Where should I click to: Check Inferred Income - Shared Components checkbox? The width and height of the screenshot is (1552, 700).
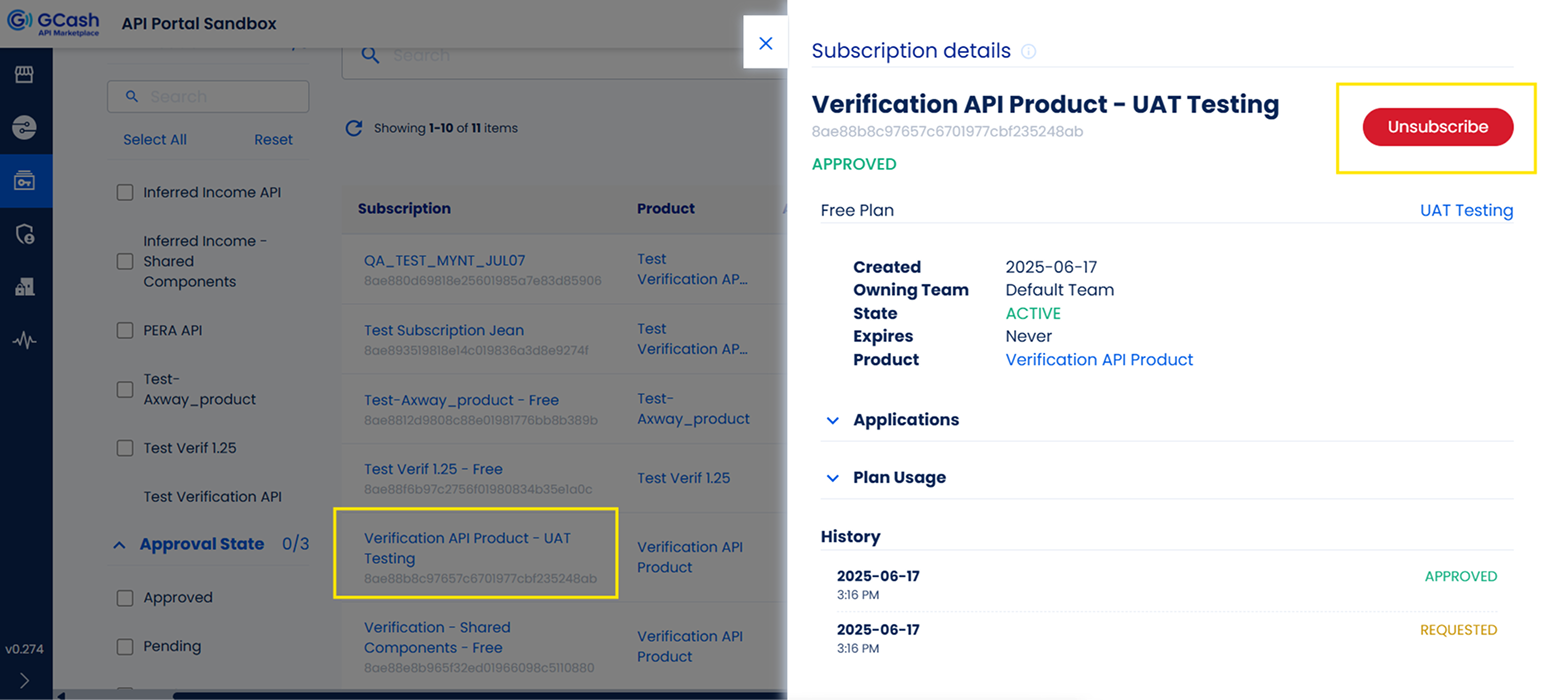coord(125,261)
